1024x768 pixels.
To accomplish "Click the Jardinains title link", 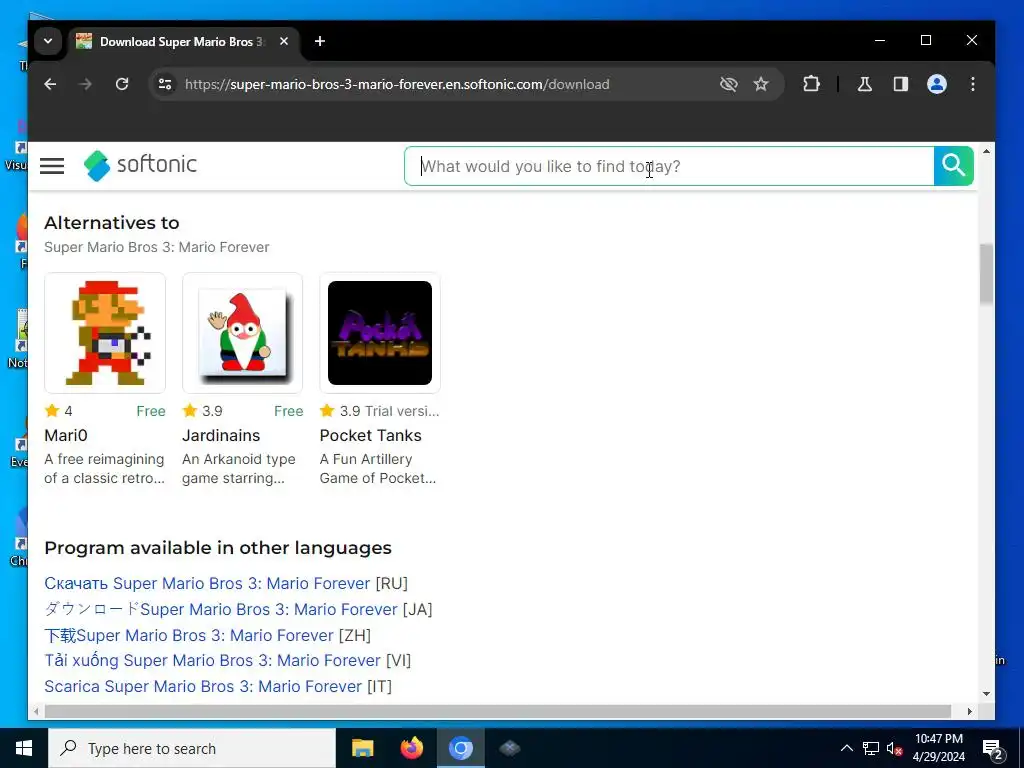I will point(221,436).
